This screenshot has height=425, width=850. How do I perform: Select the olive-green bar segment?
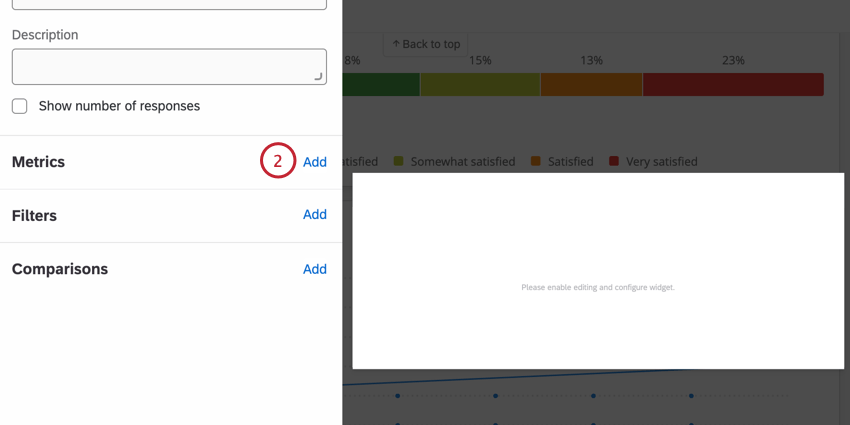click(480, 85)
